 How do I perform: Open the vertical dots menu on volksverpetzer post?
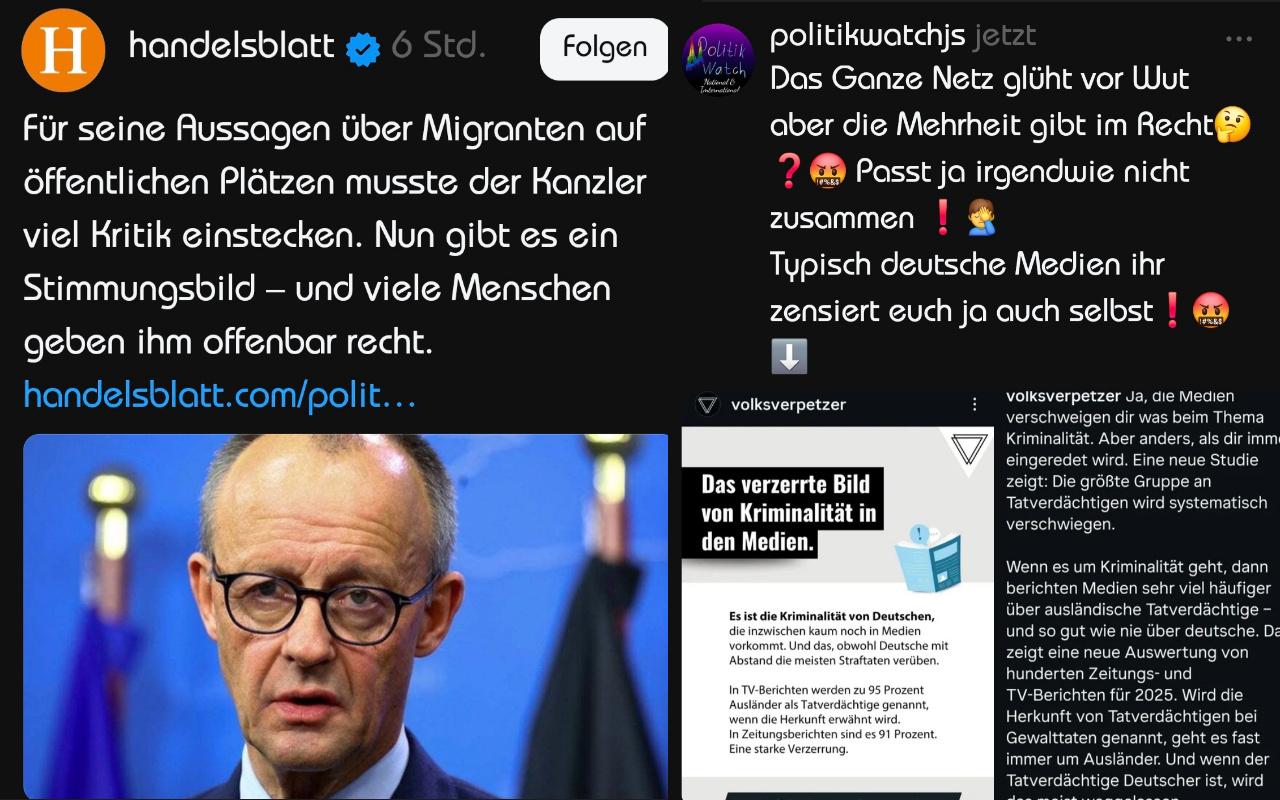(x=975, y=404)
